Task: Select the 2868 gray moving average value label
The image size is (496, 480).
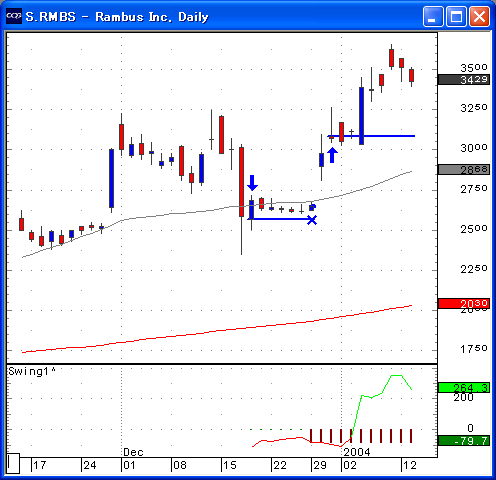Action: 464,169
